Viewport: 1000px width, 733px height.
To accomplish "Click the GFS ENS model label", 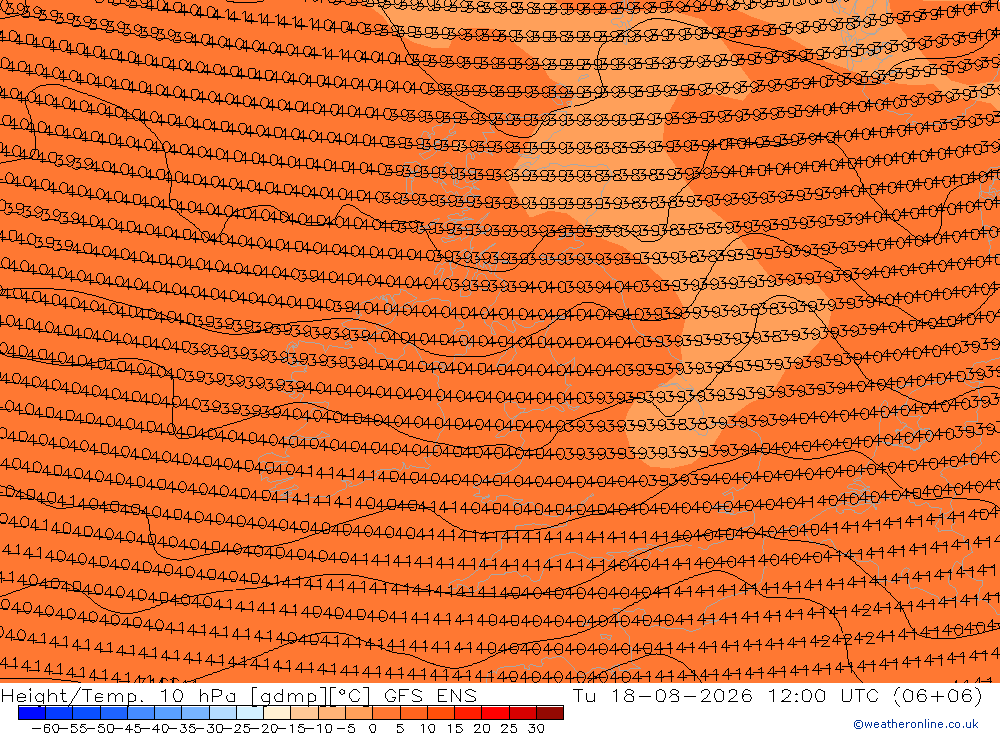I will click(430, 695).
